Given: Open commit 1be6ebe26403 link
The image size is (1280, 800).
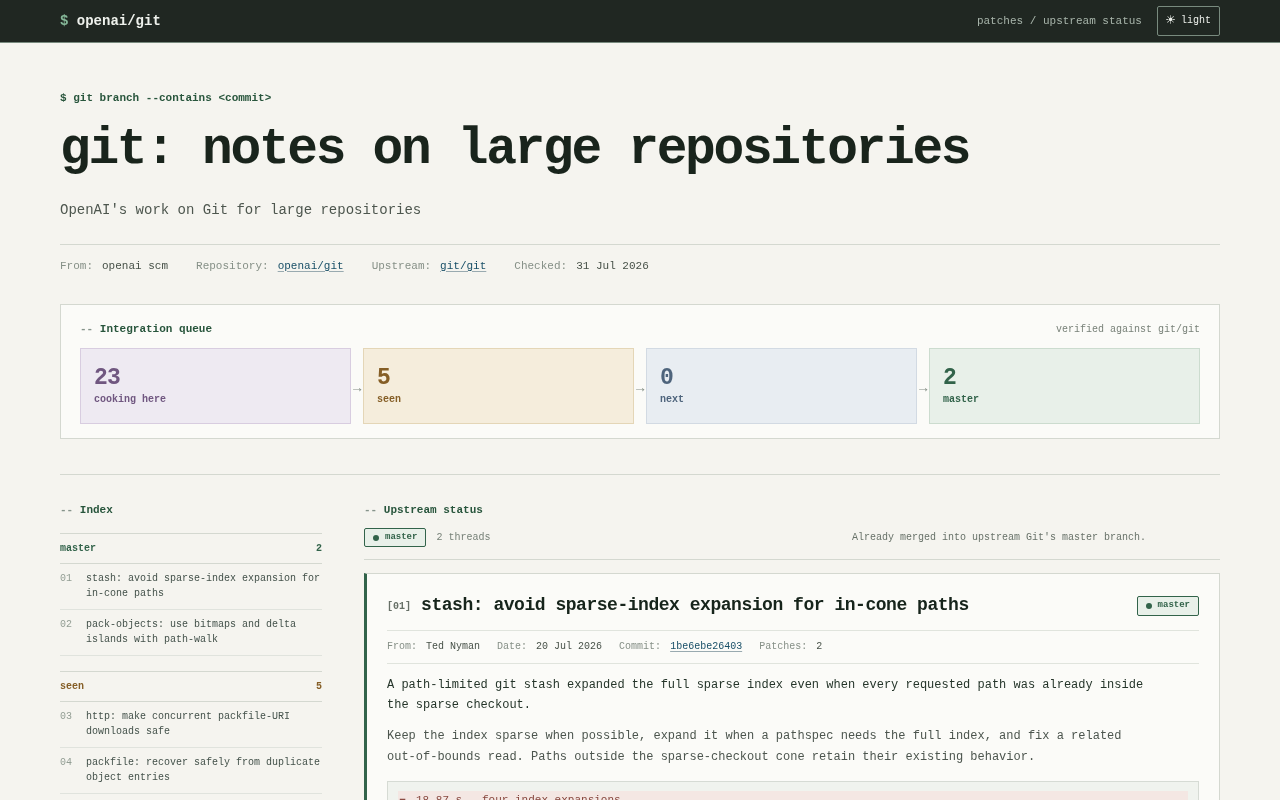Looking at the screenshot, I should pyautogui.click(x=706, y=647).
